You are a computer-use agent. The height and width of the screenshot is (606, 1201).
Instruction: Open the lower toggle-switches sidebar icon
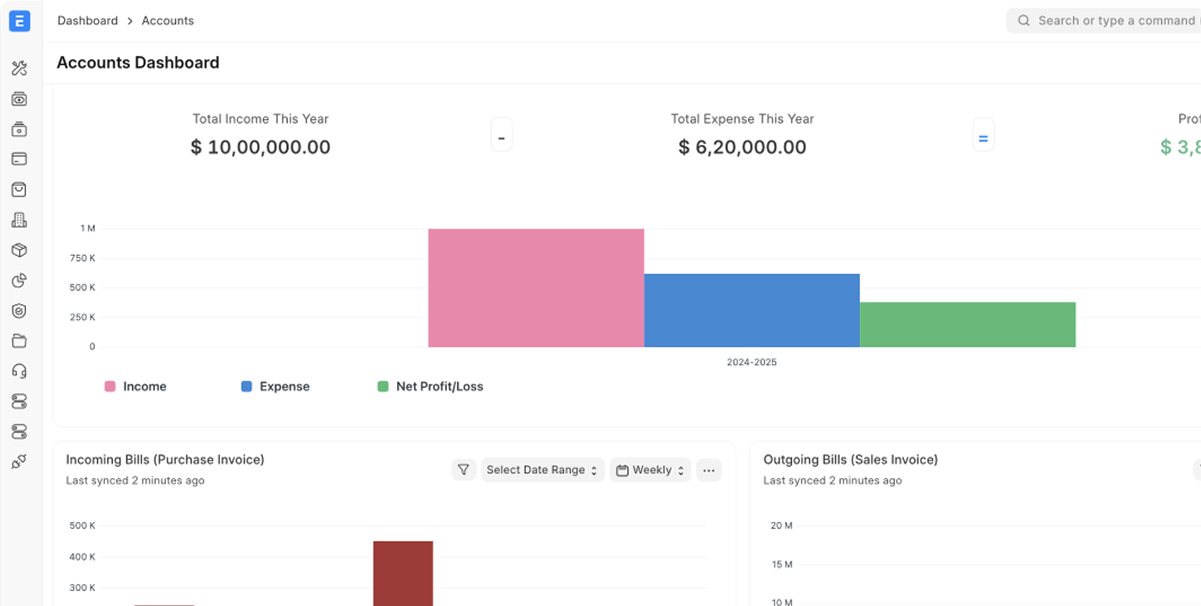pos(19,432)
